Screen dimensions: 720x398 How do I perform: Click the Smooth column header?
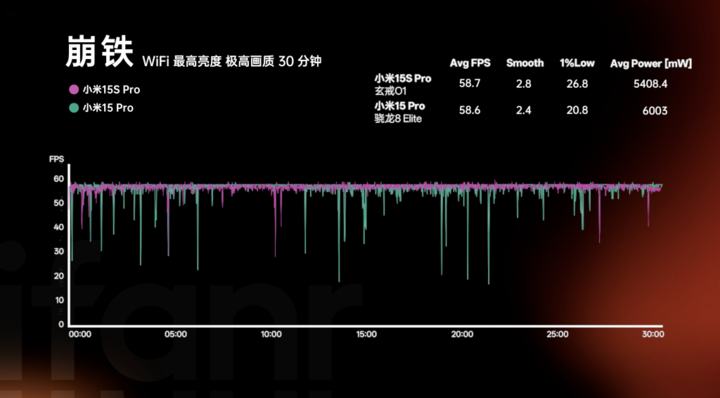[x=525, y=63]
